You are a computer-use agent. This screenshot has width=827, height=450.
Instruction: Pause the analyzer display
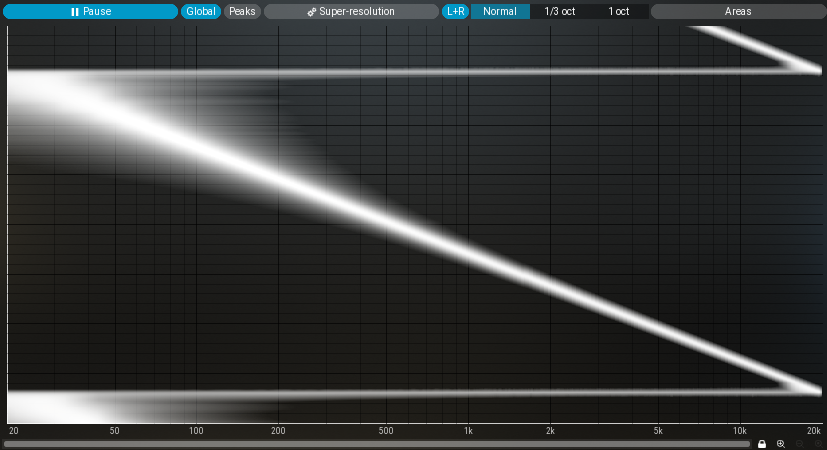tap(90, 11)
